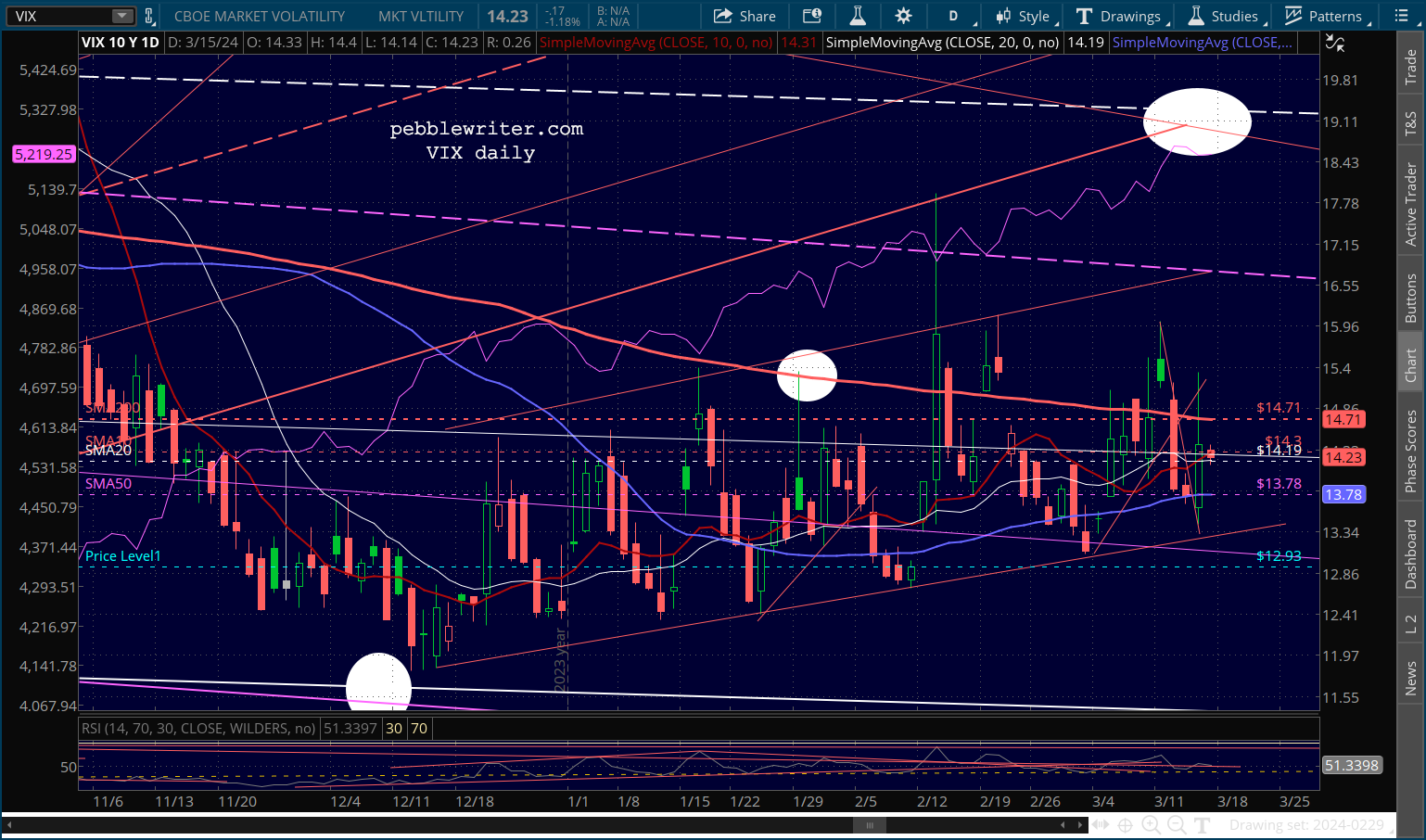Click the VIX 10 Y 1D chart title
This screenshot has width=1426, height=840.
click(121, 43)
